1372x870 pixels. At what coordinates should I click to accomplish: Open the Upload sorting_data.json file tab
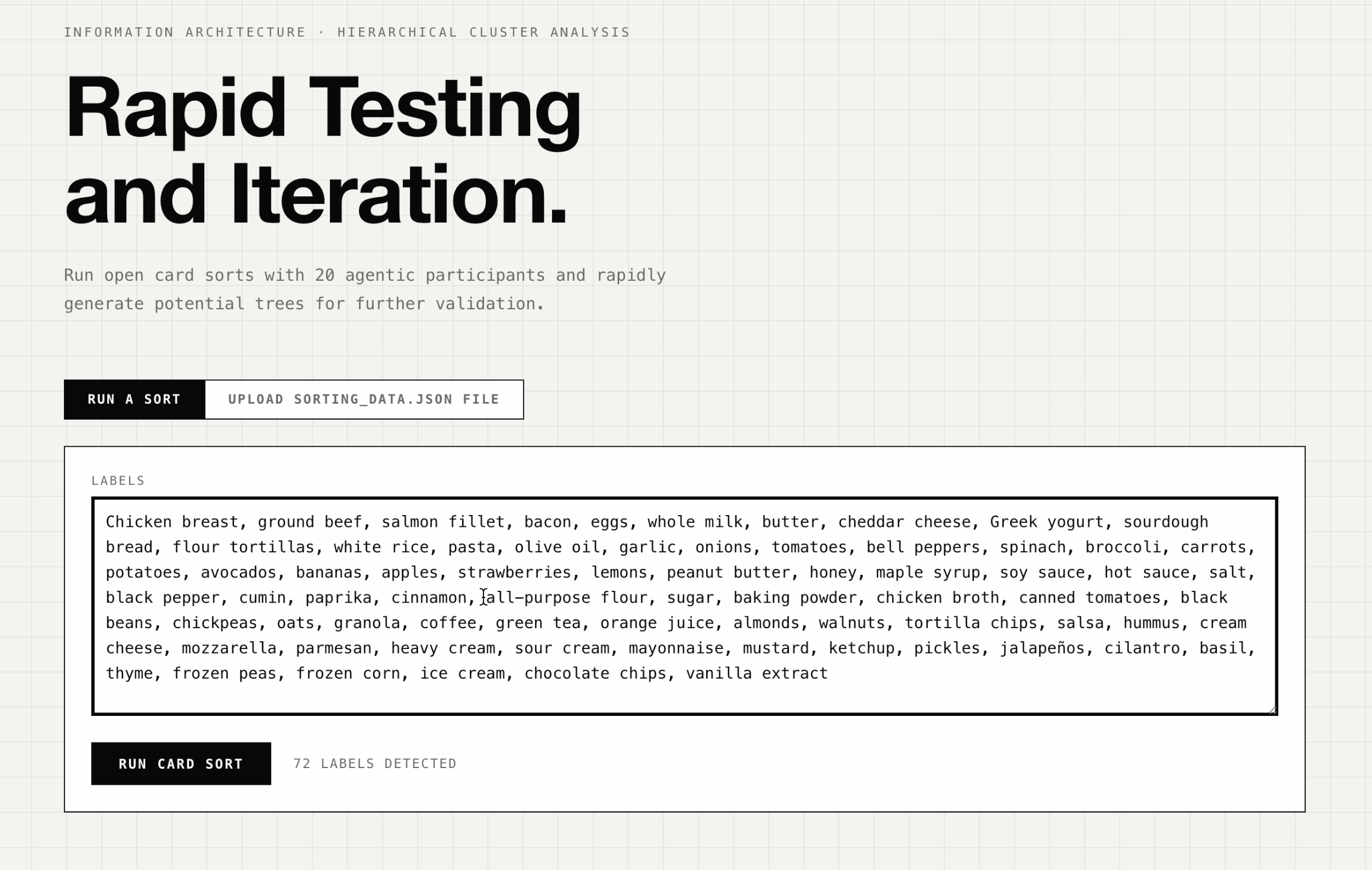(x=364, y=399)
